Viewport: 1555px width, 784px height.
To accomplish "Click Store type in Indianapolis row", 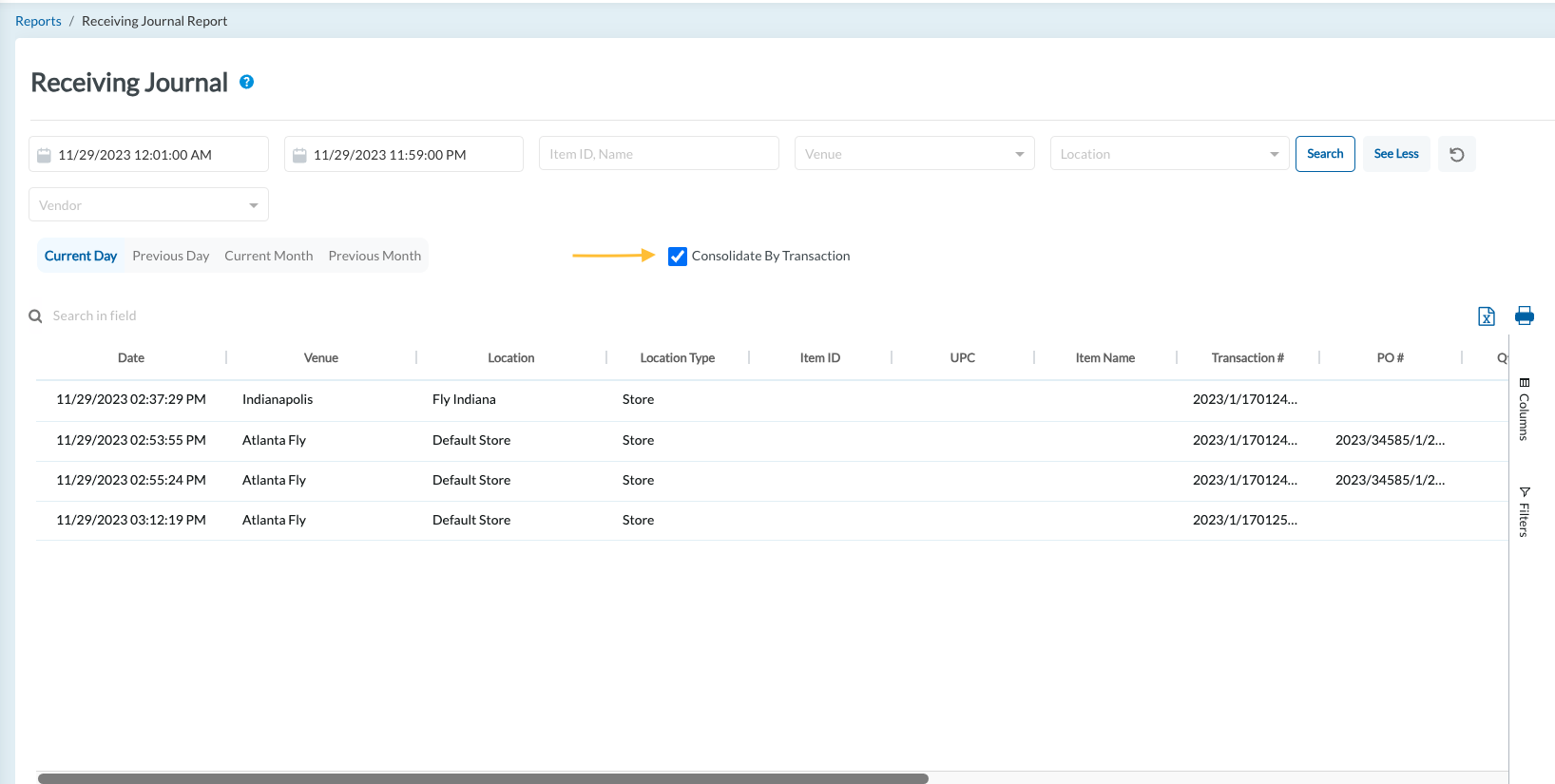I will point(638,400).
